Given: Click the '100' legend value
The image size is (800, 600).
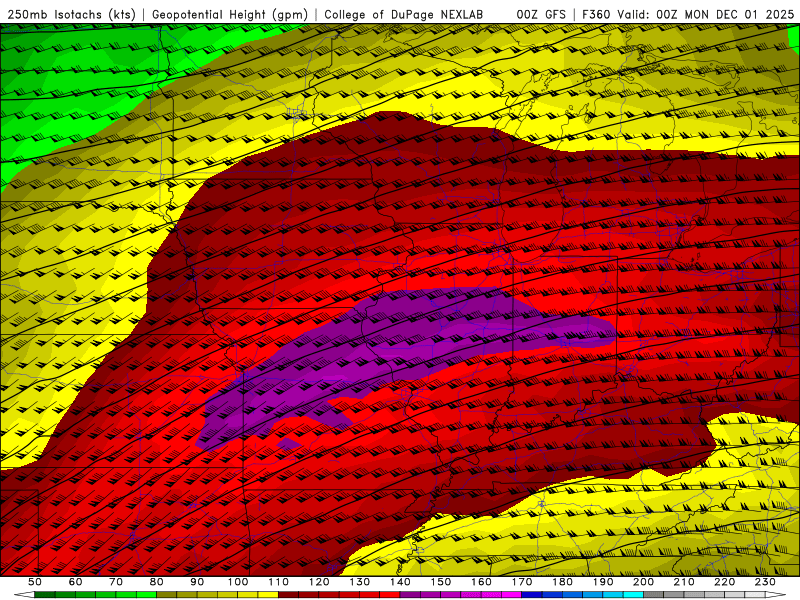Looking at the screenshot, I should [x=238, y=582].
